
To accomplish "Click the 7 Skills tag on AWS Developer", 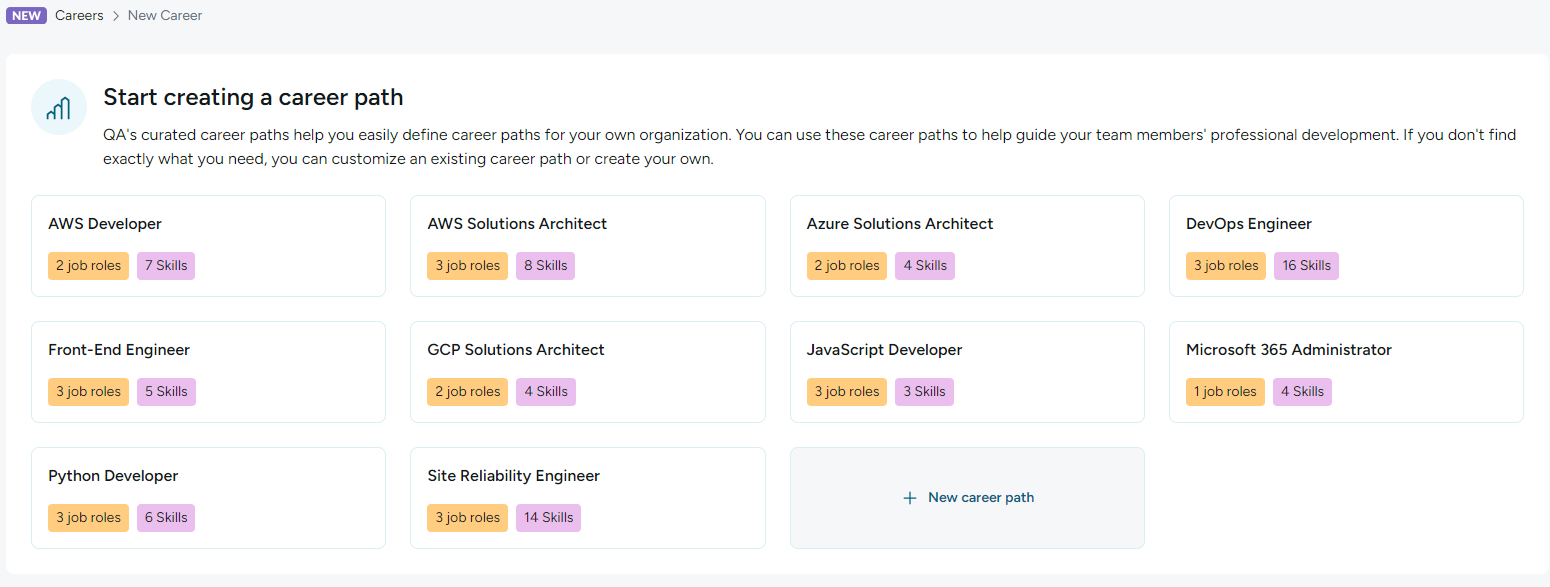I will (x=166, y=266).
